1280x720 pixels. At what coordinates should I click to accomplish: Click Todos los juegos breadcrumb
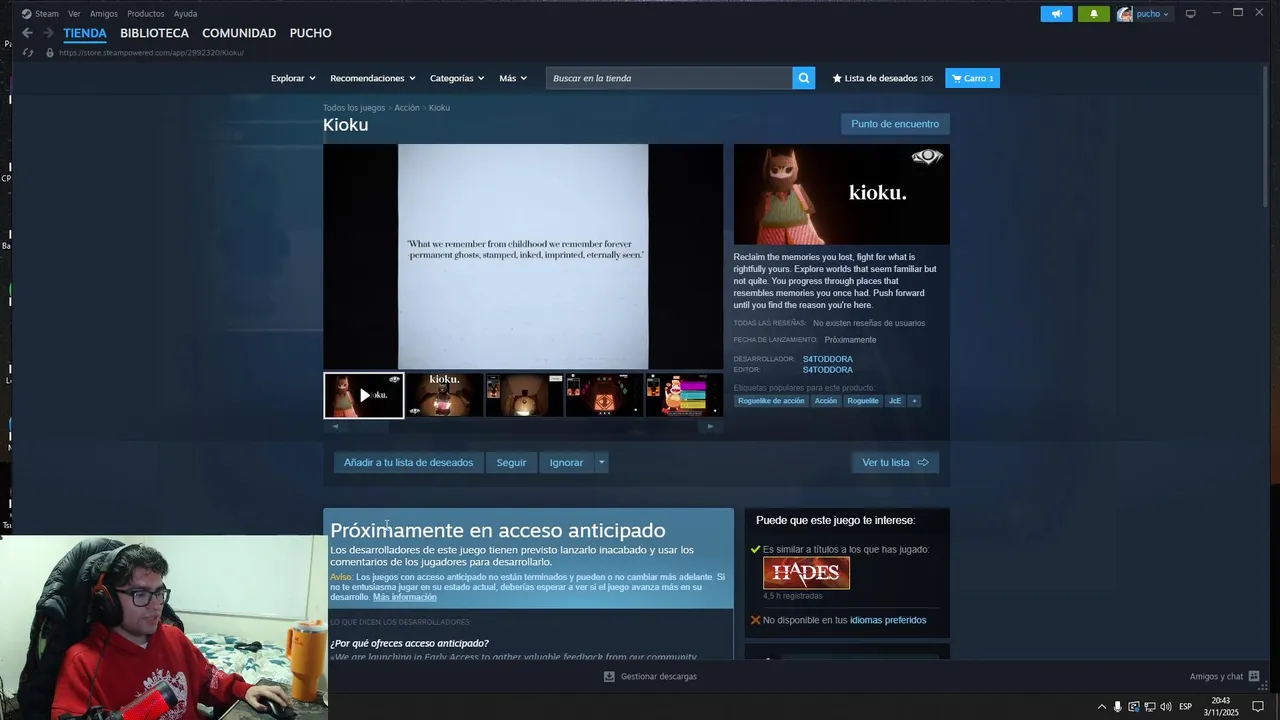pyautogui.click(x=354, y=108)
